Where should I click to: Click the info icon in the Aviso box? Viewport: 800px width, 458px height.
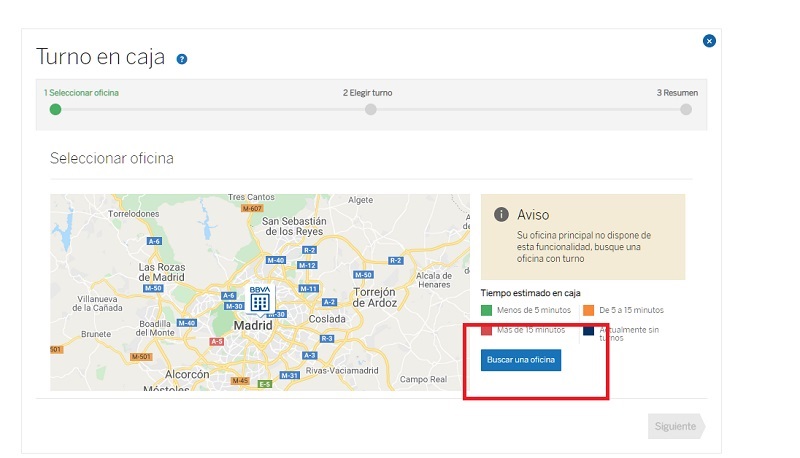(502, 215)
